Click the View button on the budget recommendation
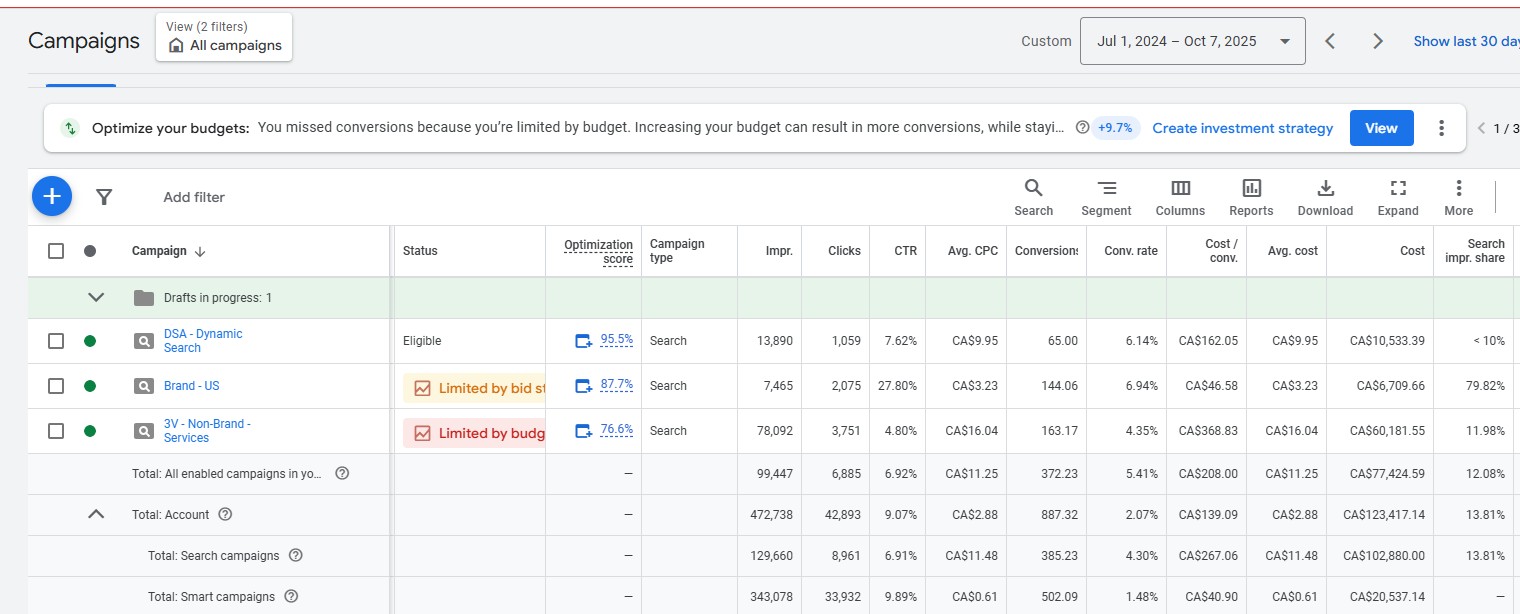The height and width of the screenshot is (614, 1520). [1381, 128]
